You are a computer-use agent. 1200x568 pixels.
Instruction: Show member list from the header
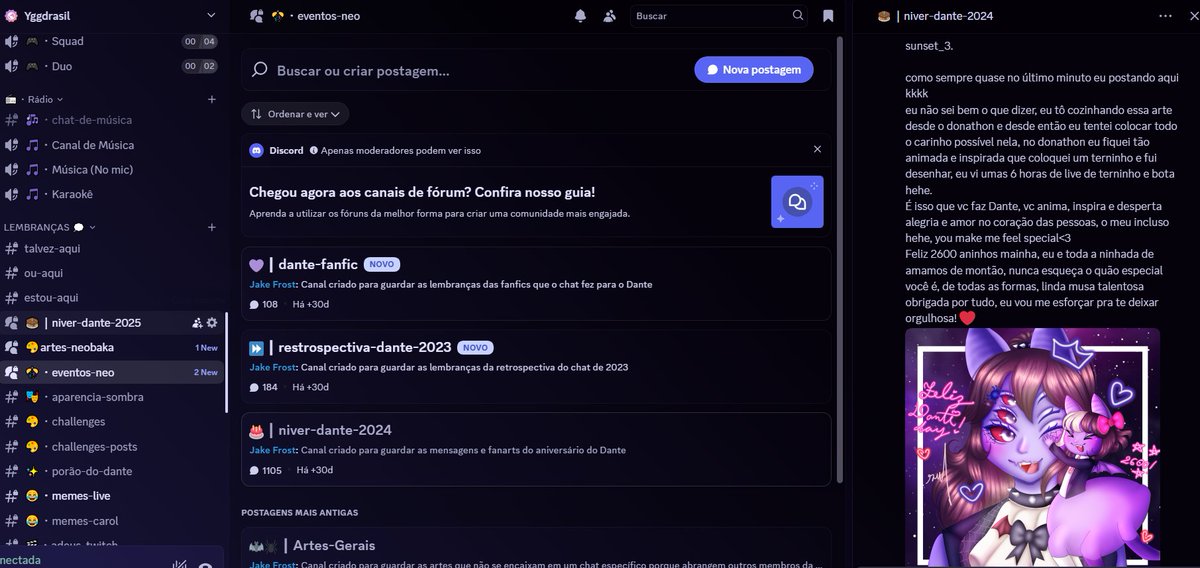[610, 16]
